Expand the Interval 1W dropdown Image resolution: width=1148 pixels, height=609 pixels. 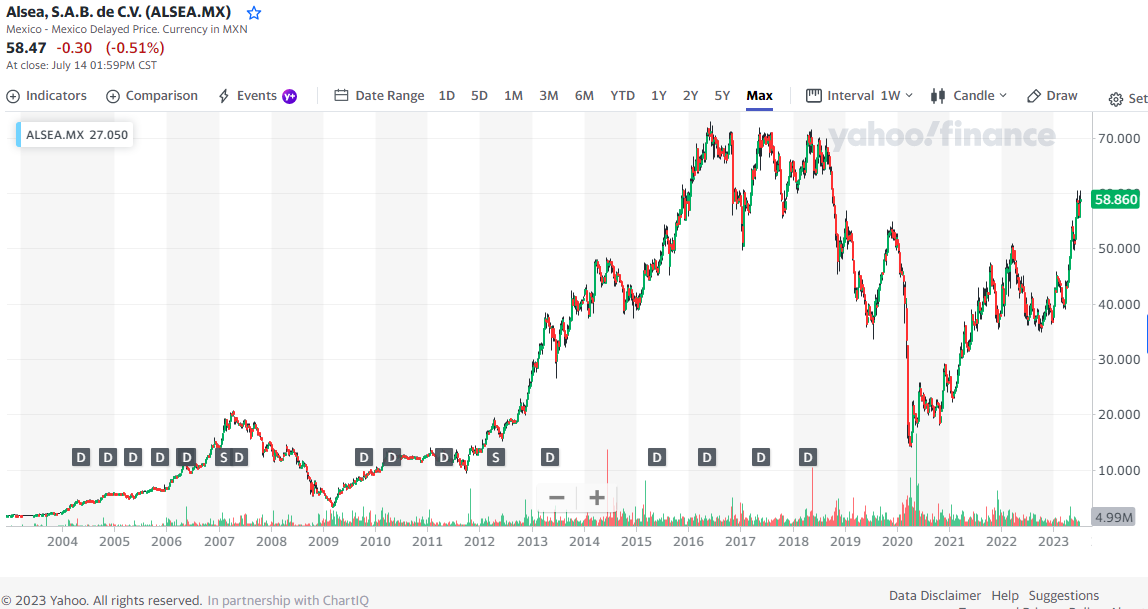[x=860, y=96]
